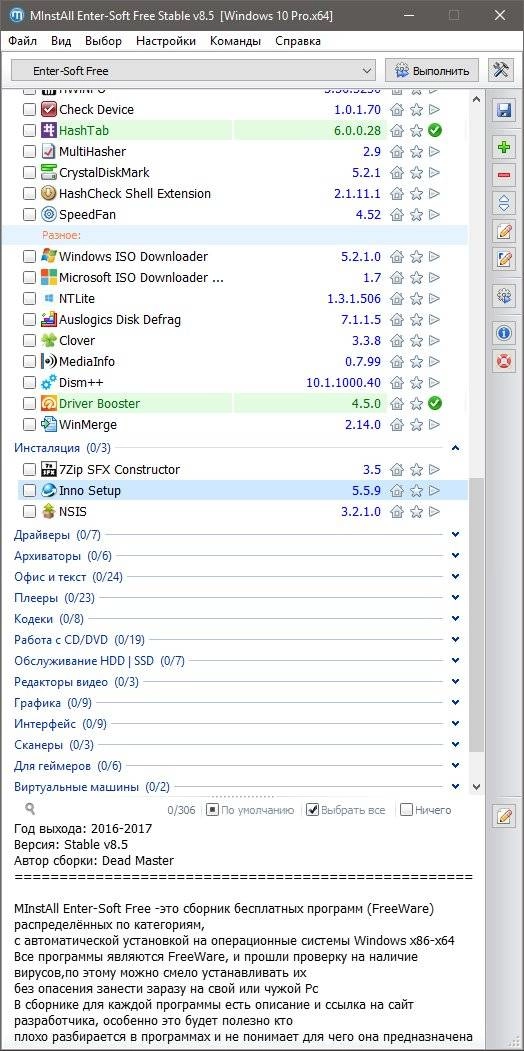Click the star icon for Inno Setup
Screen dimensions: 524x1051
click(416, 491)
